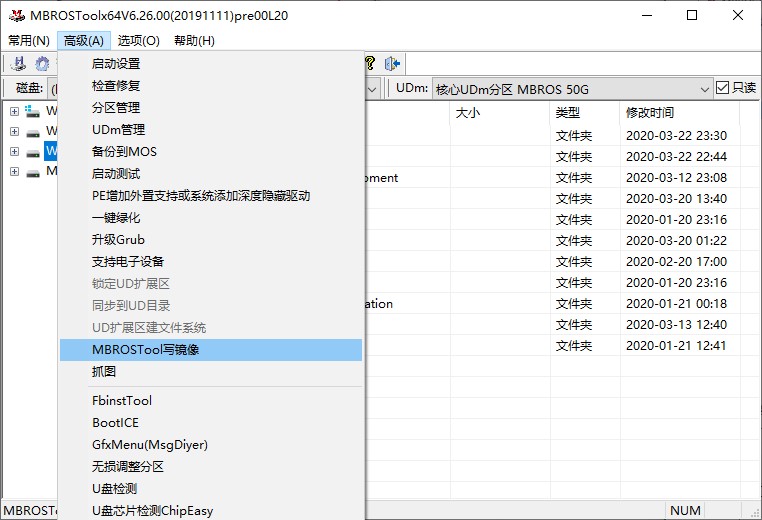Click the gear settings toolbar icon

pyautogui.click(x=42, y=63)
